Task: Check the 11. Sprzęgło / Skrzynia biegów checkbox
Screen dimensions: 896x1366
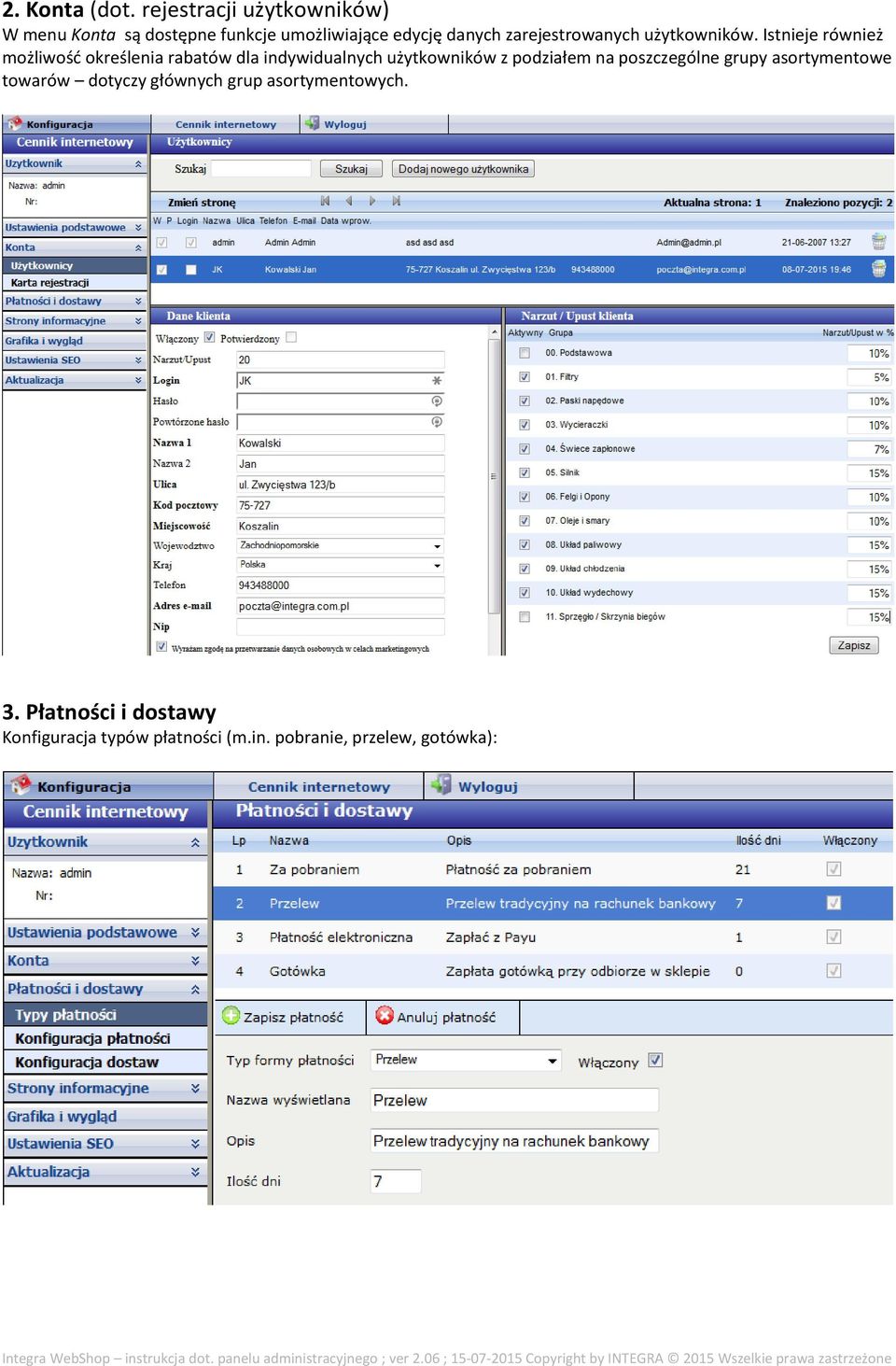Action: [x=525, y=616]
